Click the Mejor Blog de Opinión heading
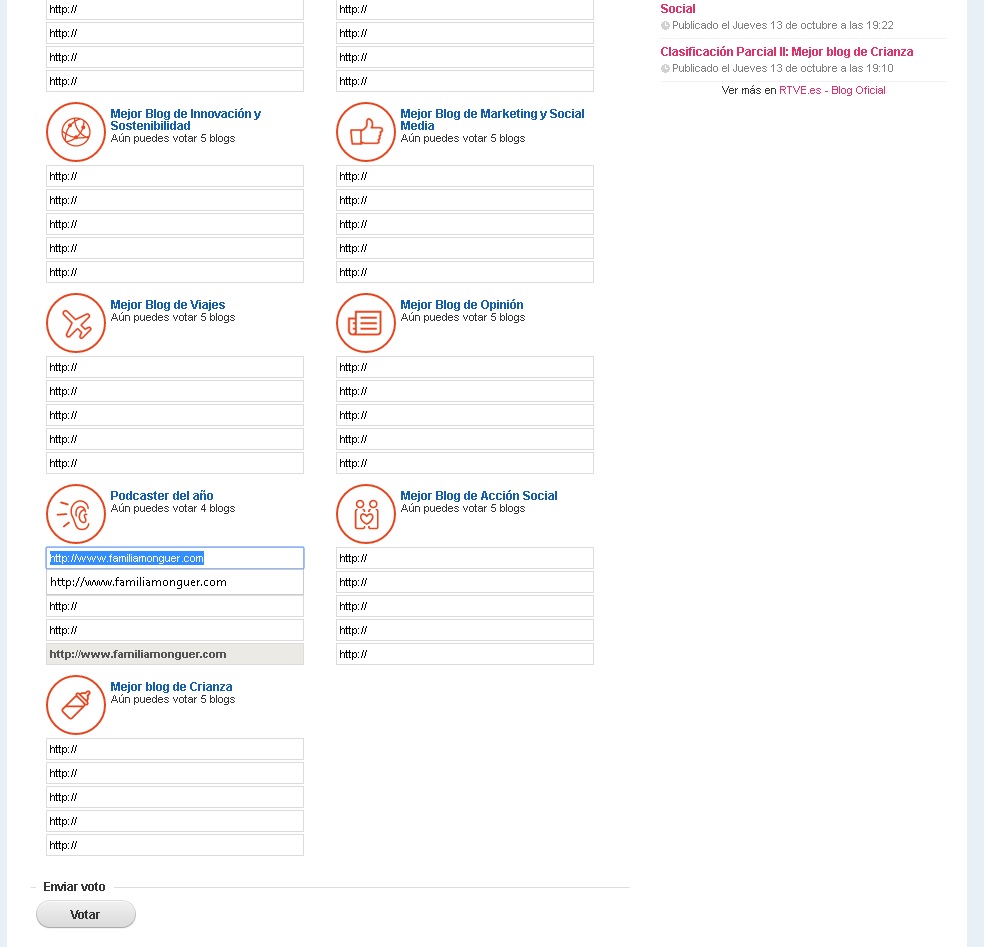This screenshot has width=984, height=947. (x=461, y=305)
